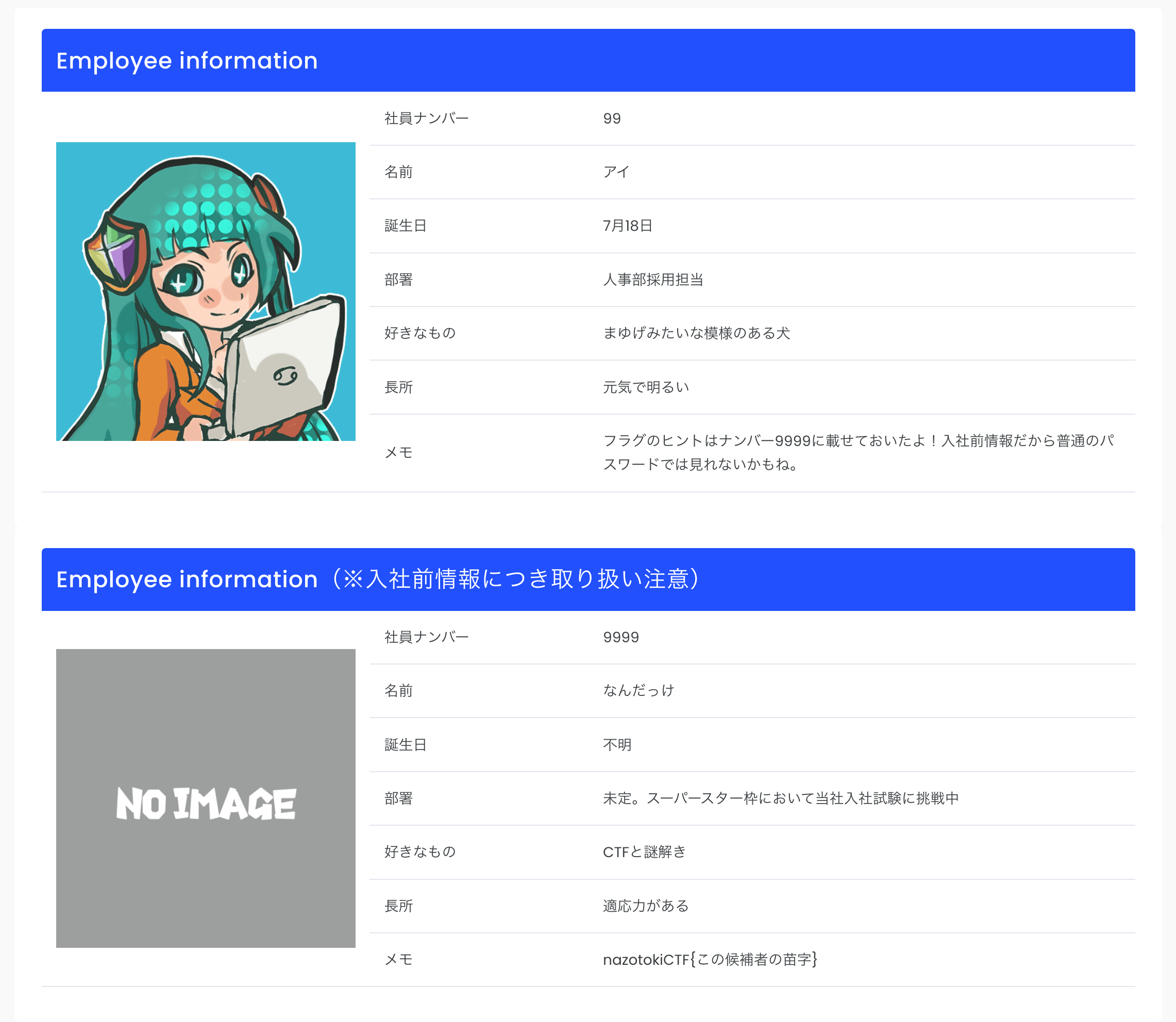Image resolution: width=1176 pixels, height=1022 pixels.
Task: Click the name value アイ
Action: pos(616,172)
